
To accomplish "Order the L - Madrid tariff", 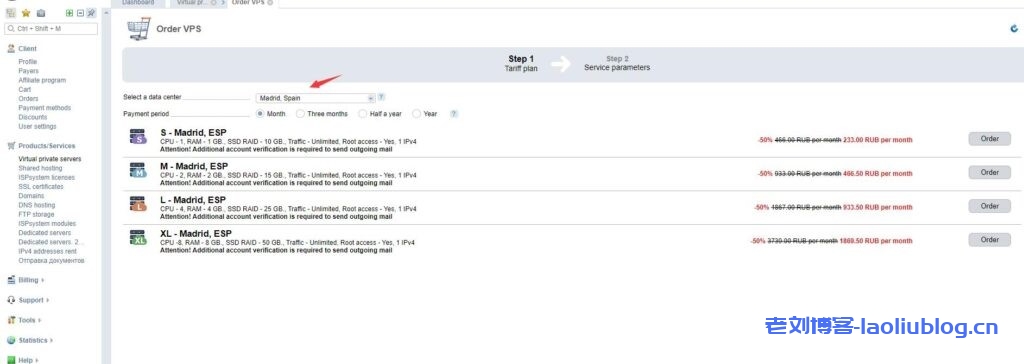I will click(989, 206).
